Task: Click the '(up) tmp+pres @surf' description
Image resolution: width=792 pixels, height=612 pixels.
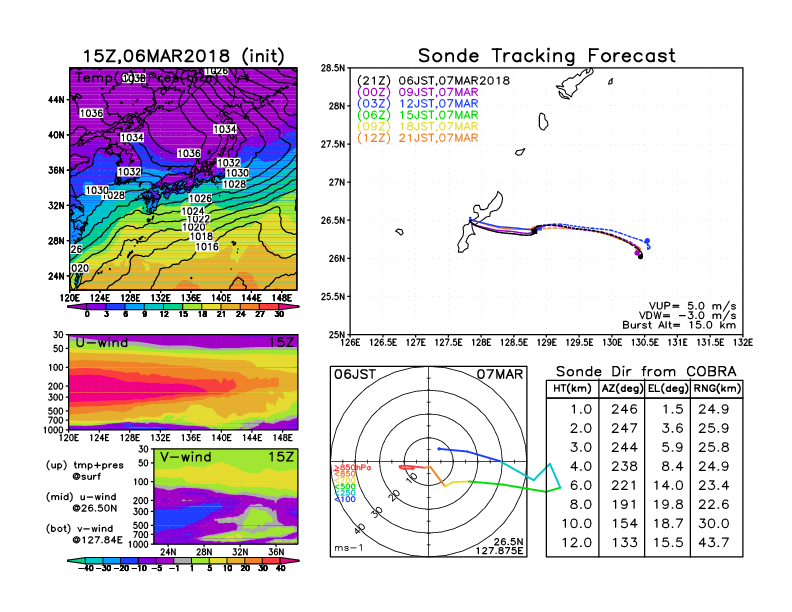Action: (85, 471)
